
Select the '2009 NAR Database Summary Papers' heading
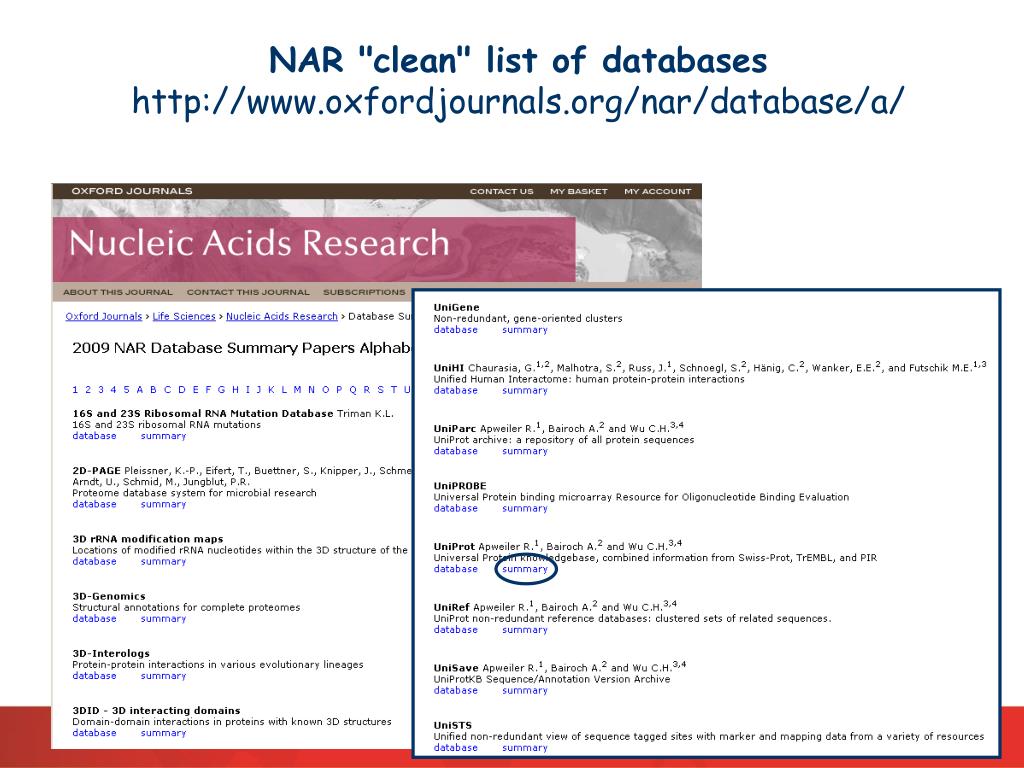click(242, 348)
